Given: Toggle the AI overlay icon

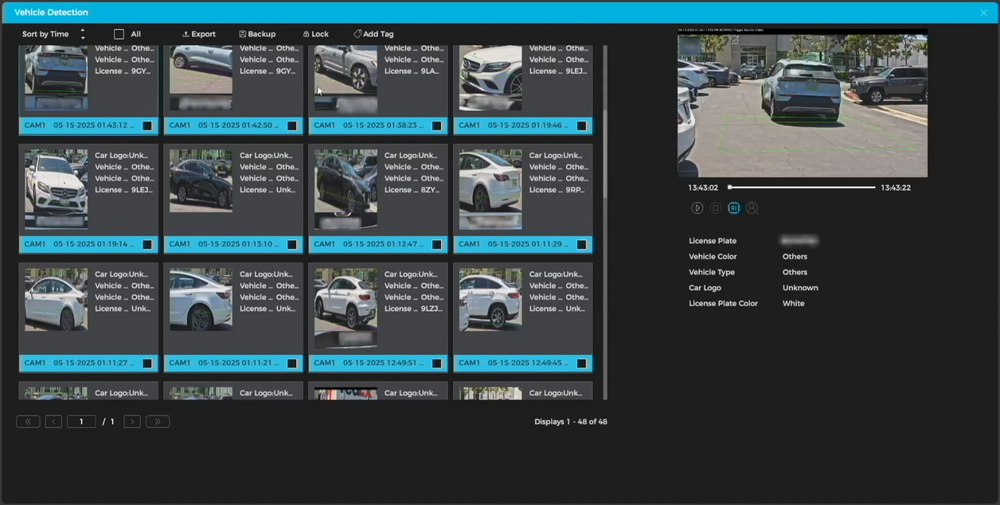Looking at the screenshot, I should click(734, 208).
